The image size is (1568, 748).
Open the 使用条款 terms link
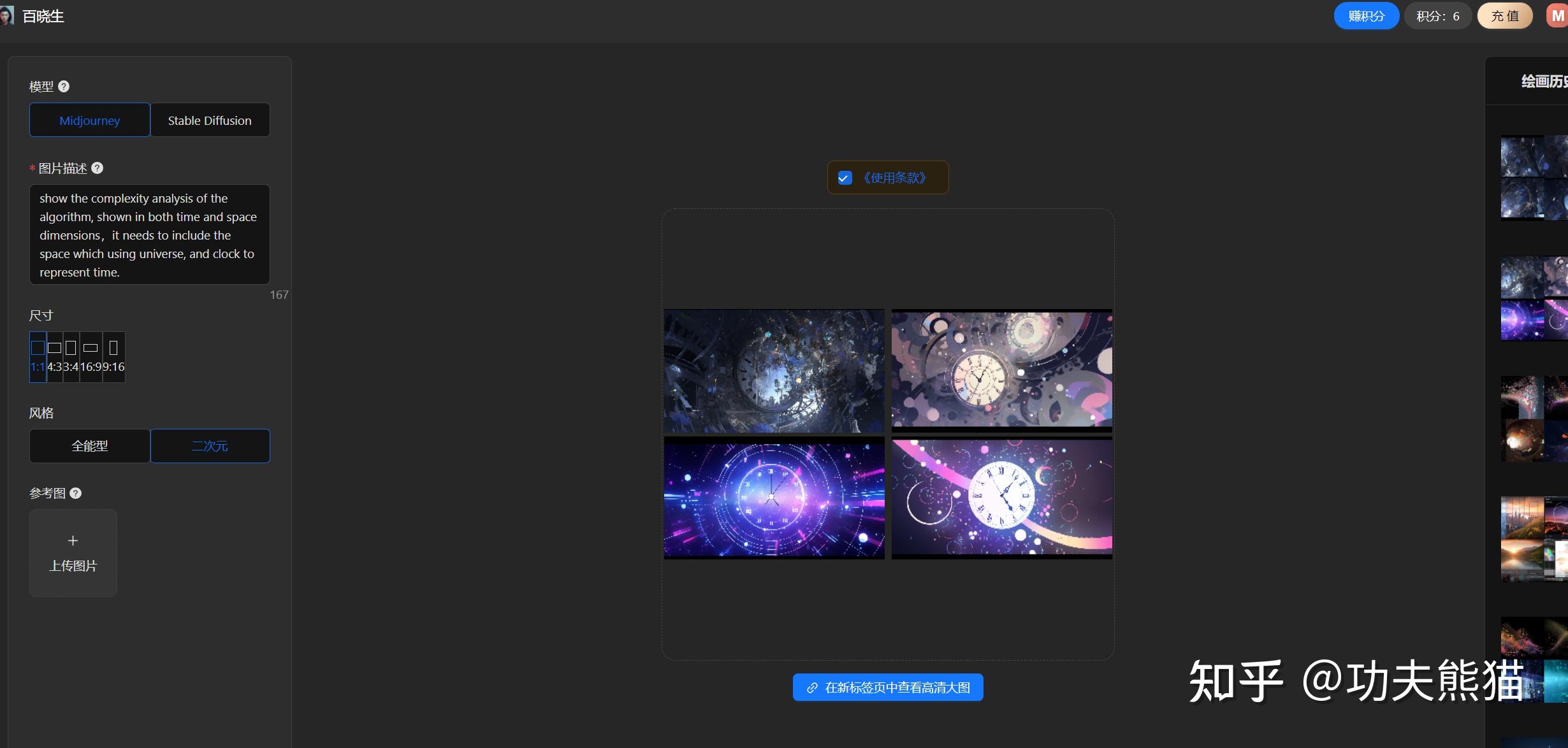(x=894, y=178)
